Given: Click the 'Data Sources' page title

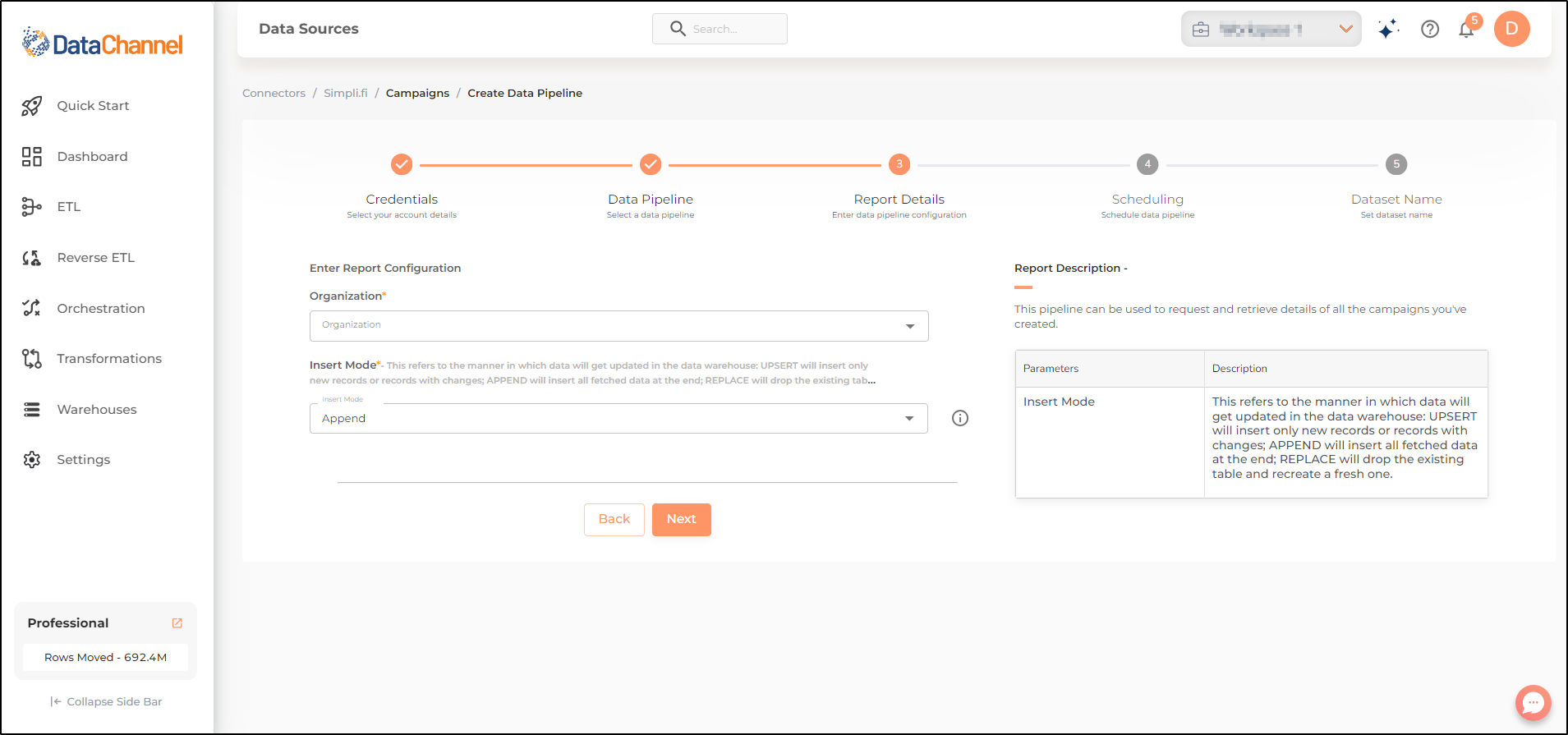Looking at the screenshot, I should (309, 29).
